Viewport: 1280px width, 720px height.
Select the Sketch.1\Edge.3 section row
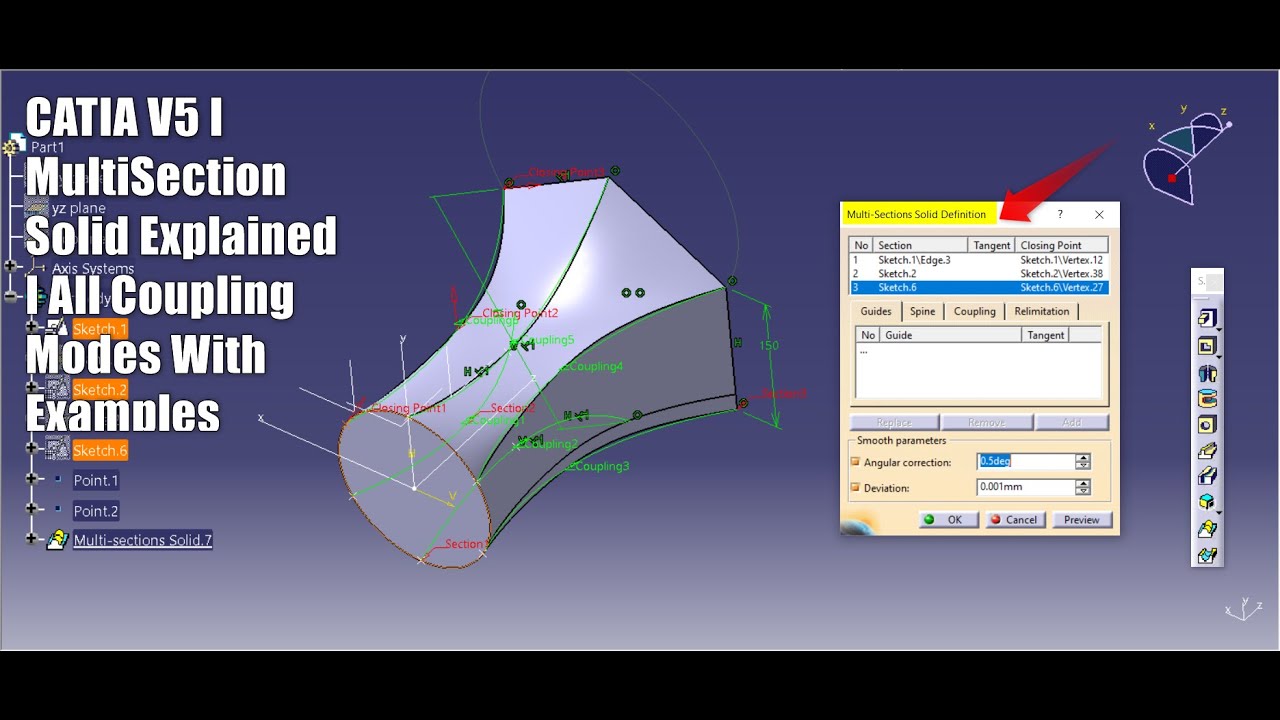979,260
